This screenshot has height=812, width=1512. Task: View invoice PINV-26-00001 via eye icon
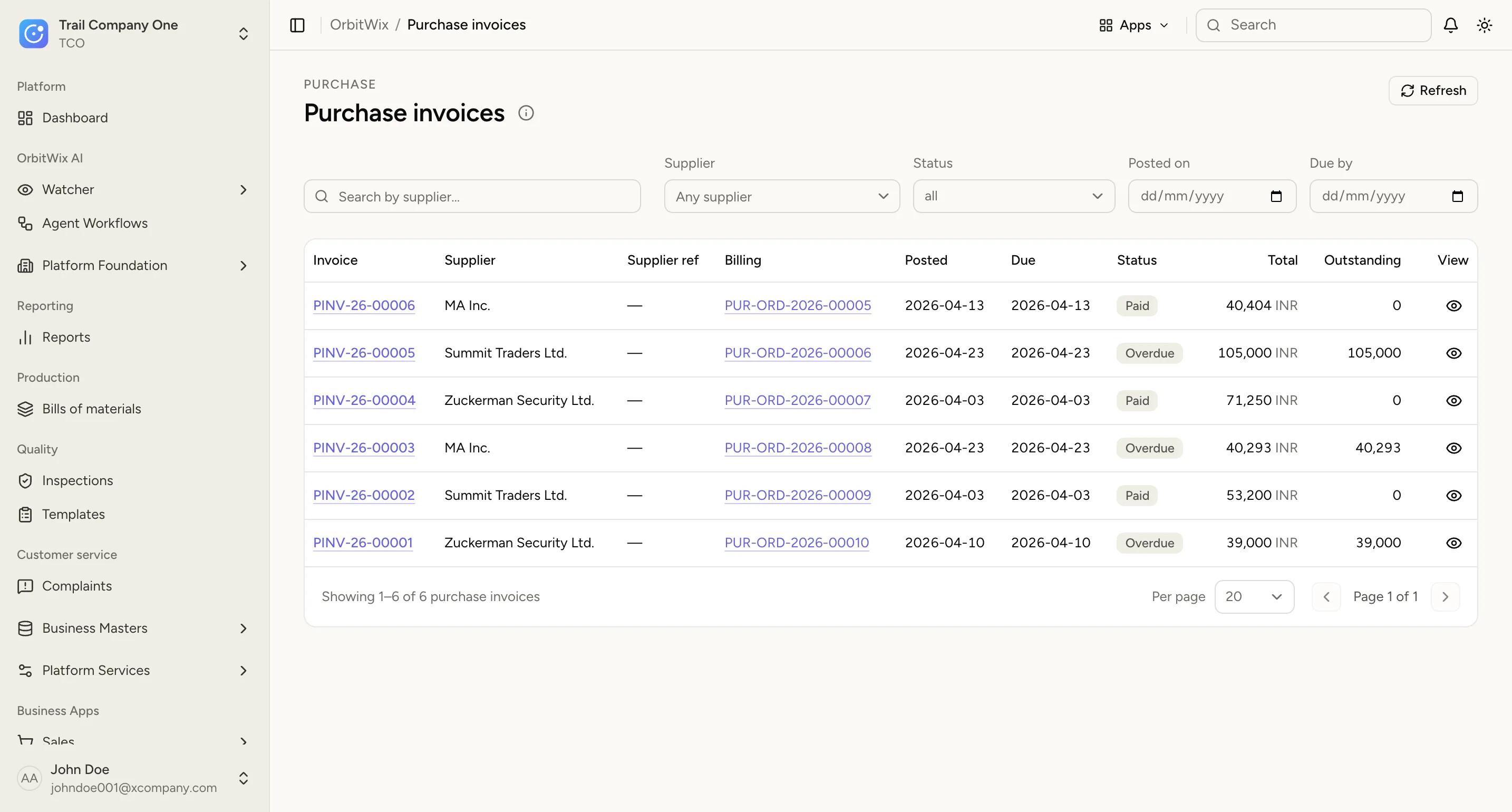click(1453, 543)
